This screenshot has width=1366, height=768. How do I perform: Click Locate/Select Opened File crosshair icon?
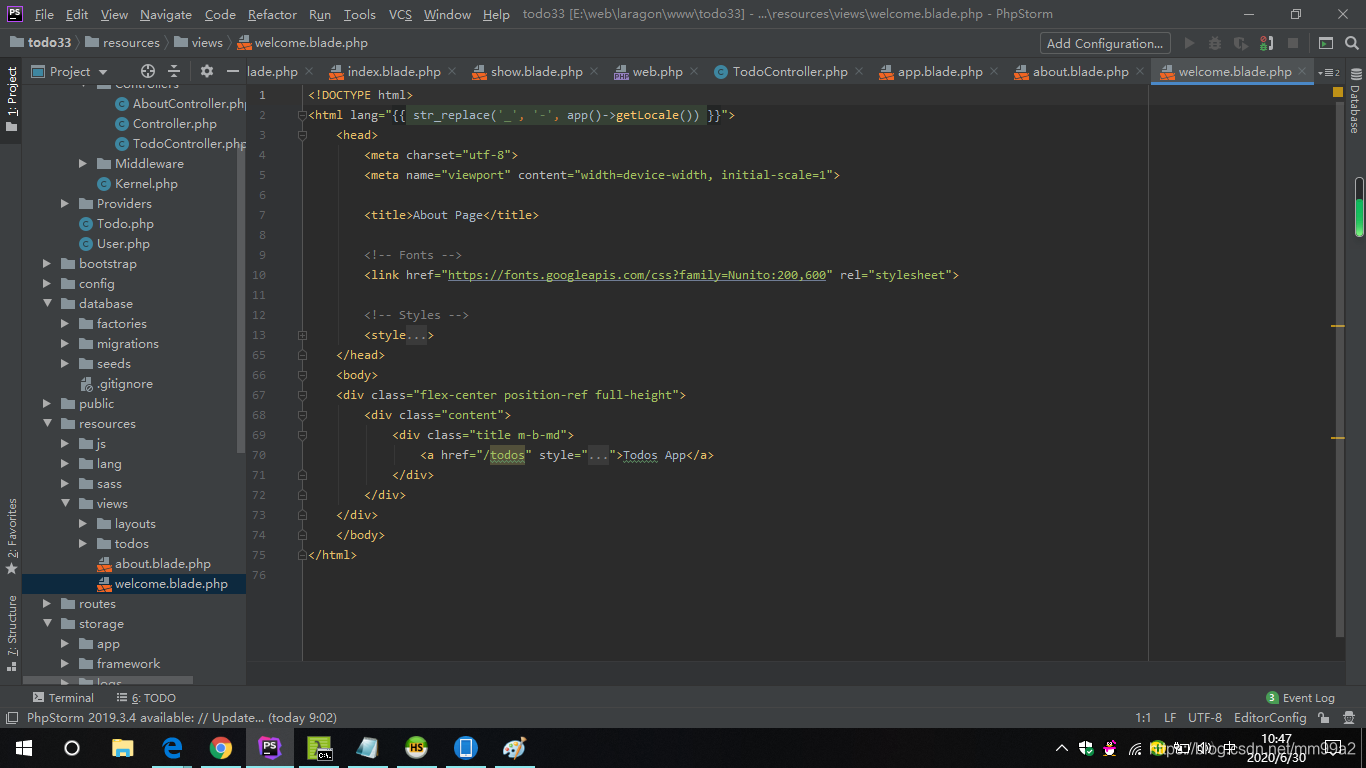coord(148,71)
